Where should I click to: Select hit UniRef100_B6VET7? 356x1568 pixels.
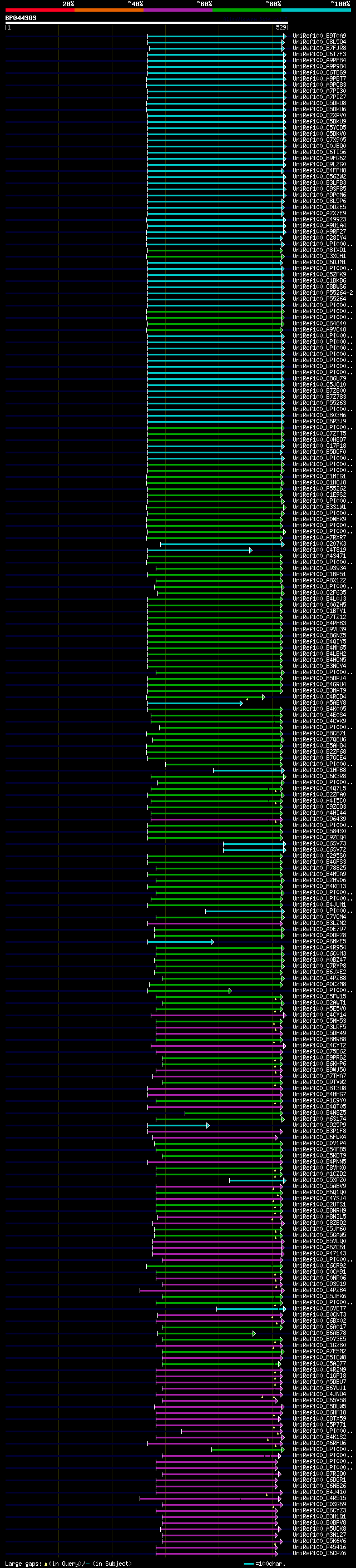click(319, 1309)
